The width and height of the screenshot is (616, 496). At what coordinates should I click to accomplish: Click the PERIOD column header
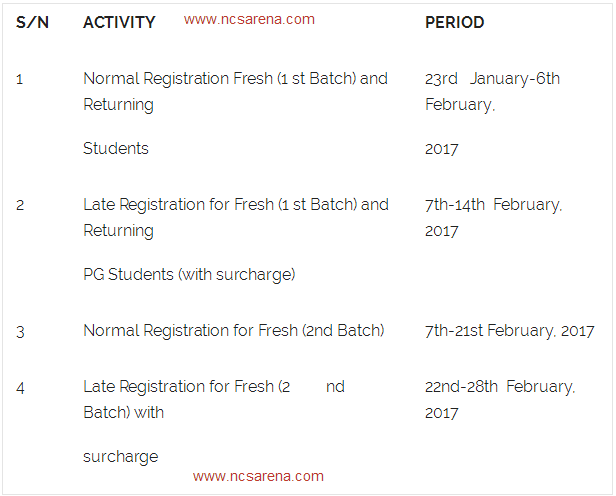point(454,22)
